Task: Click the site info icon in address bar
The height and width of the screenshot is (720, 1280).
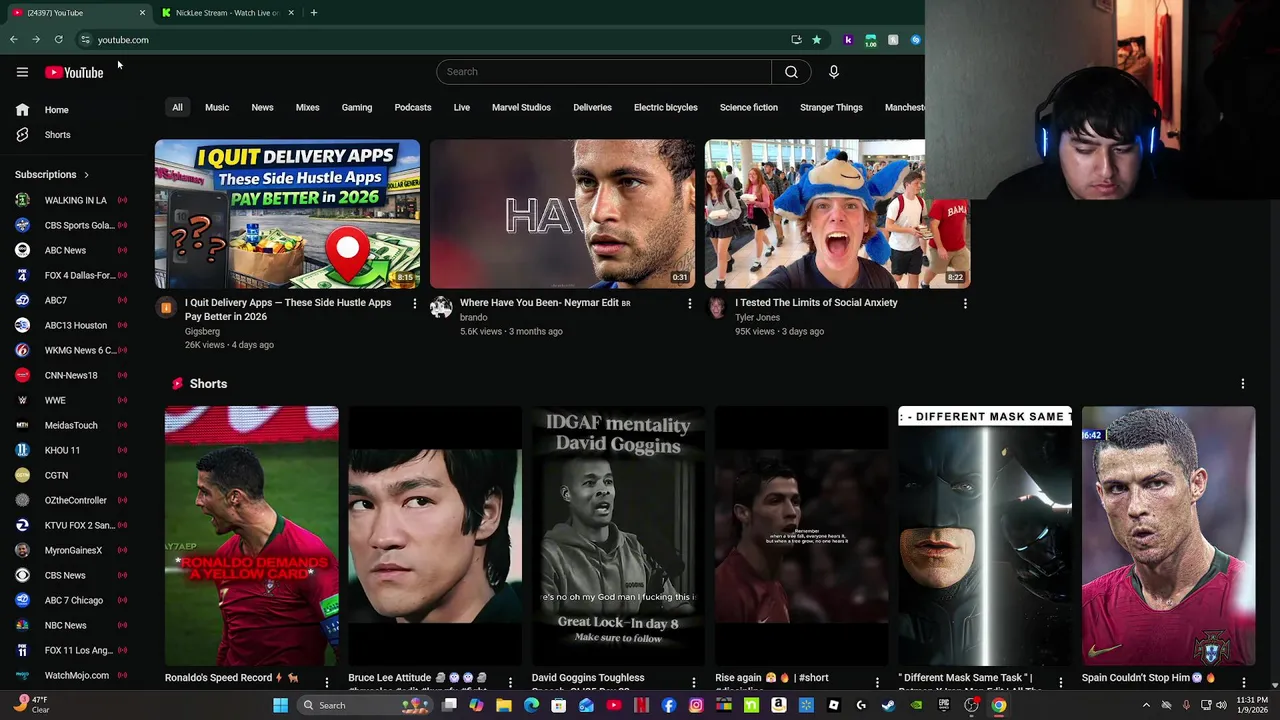Action: pyautogui.click(x=85, y=40)
